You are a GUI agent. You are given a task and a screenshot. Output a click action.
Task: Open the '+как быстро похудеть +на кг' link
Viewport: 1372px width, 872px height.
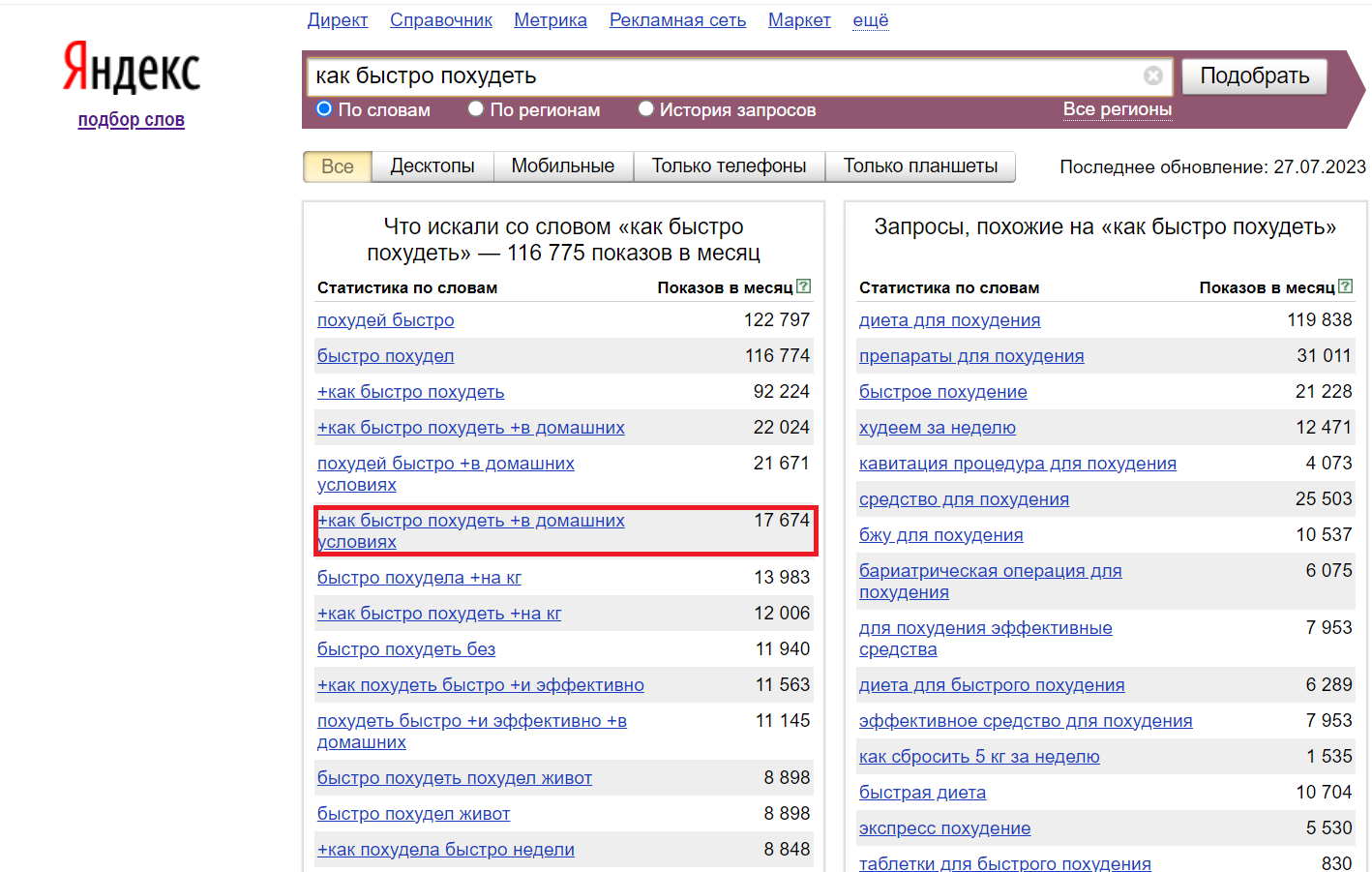[x=439, y=614]
